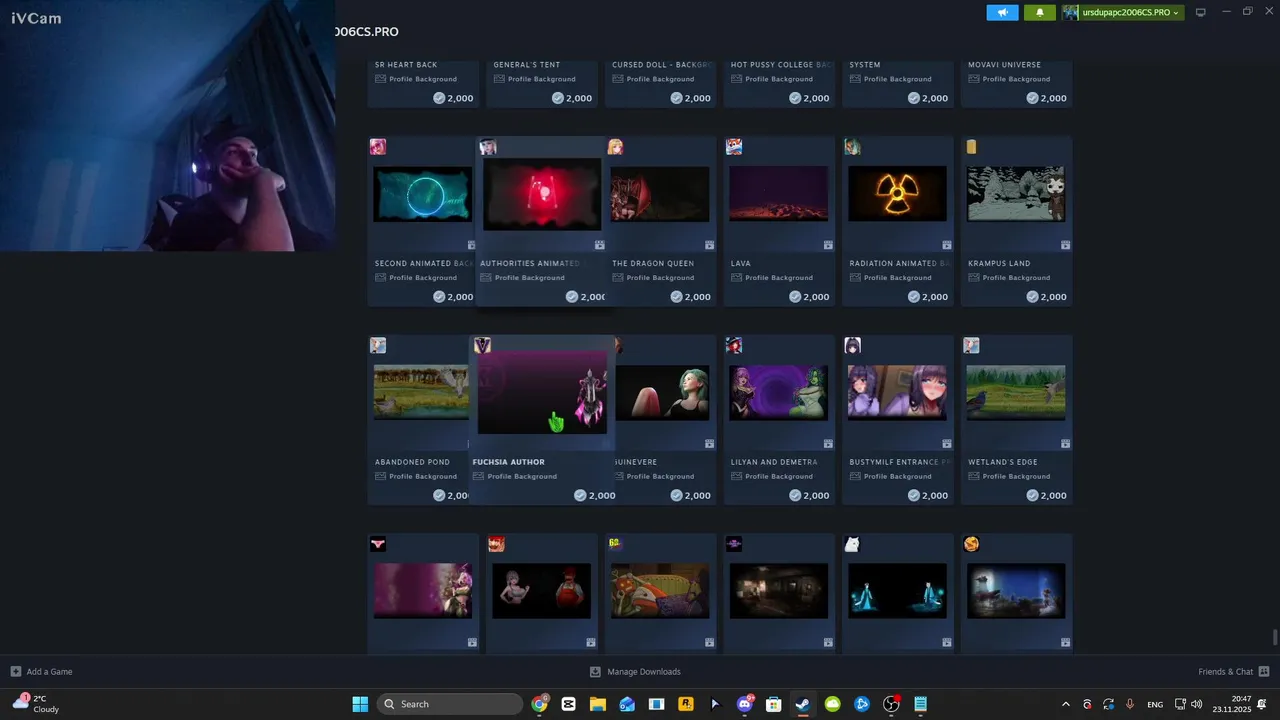Click Profile Background label under Lava
Image resolution: width=1280 pixels, height=720 pixels.
click(x=779, y=278)
